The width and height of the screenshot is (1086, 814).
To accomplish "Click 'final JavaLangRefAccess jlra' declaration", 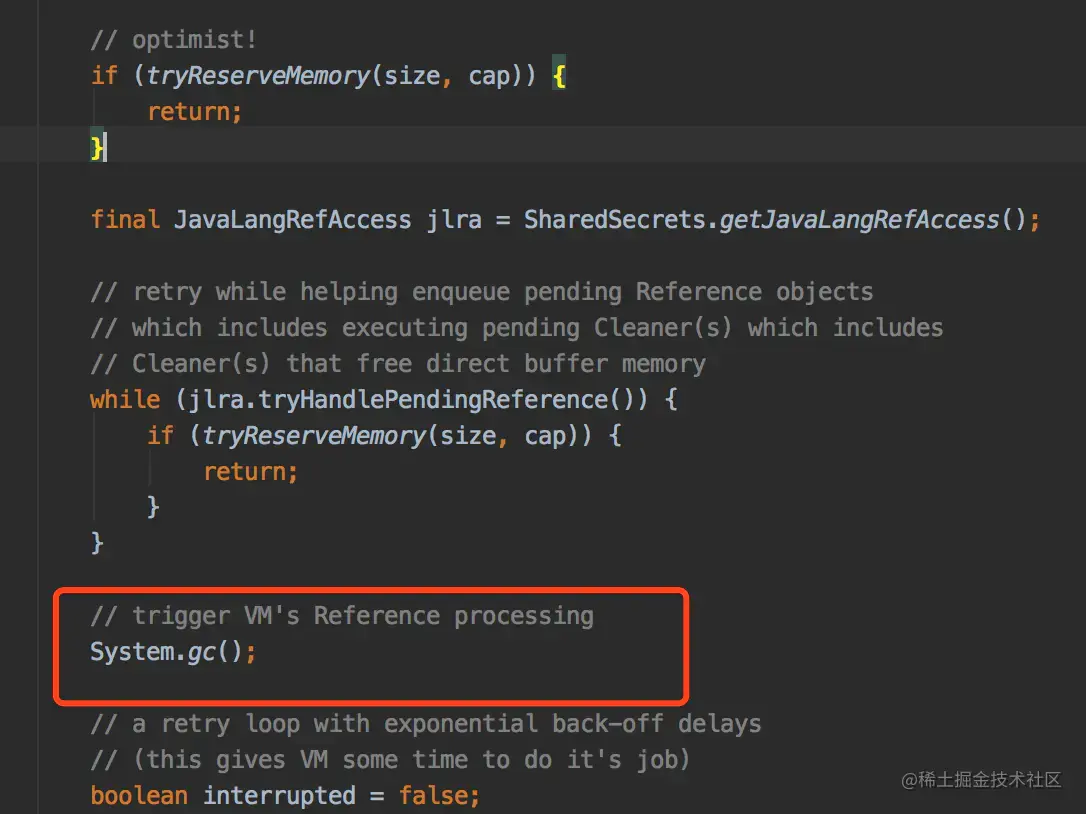I will coord(286,220).
